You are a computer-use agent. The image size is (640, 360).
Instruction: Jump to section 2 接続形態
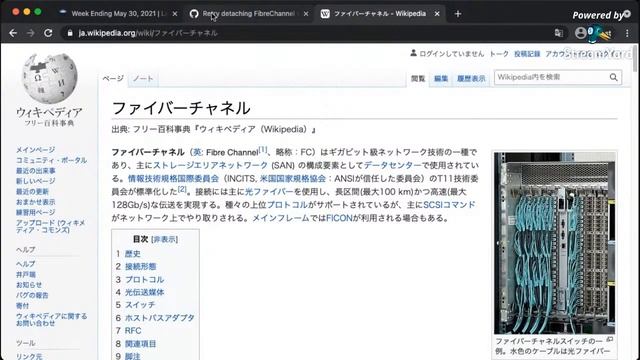140,267
